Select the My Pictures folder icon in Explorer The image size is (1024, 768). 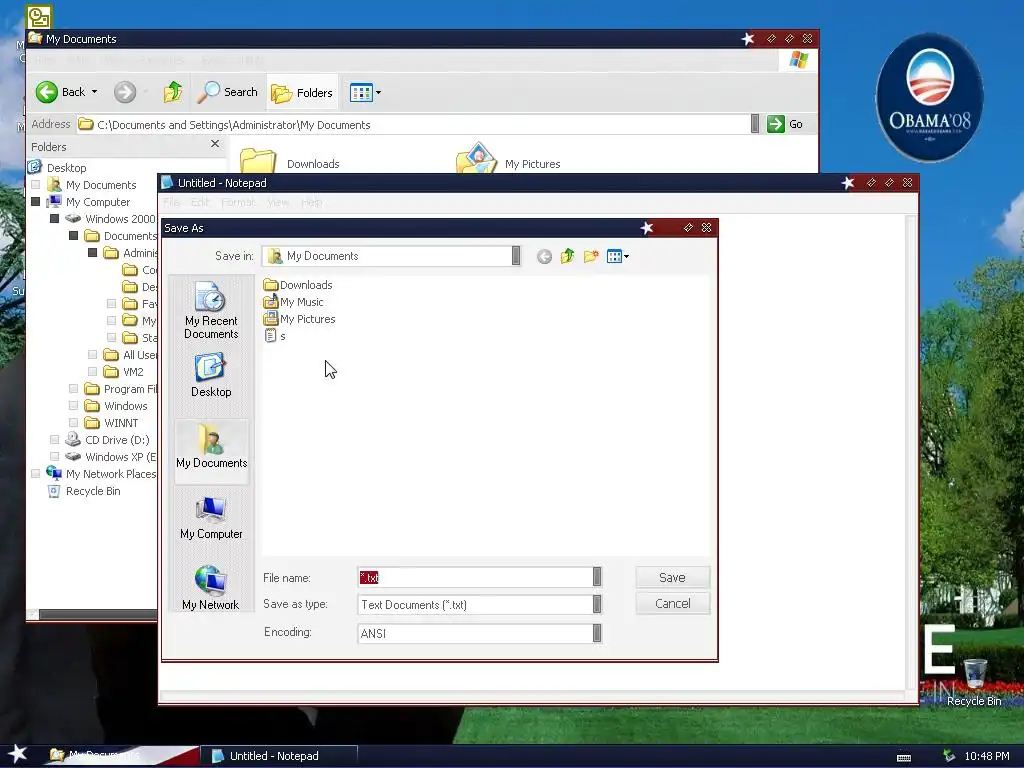(477, 159)
